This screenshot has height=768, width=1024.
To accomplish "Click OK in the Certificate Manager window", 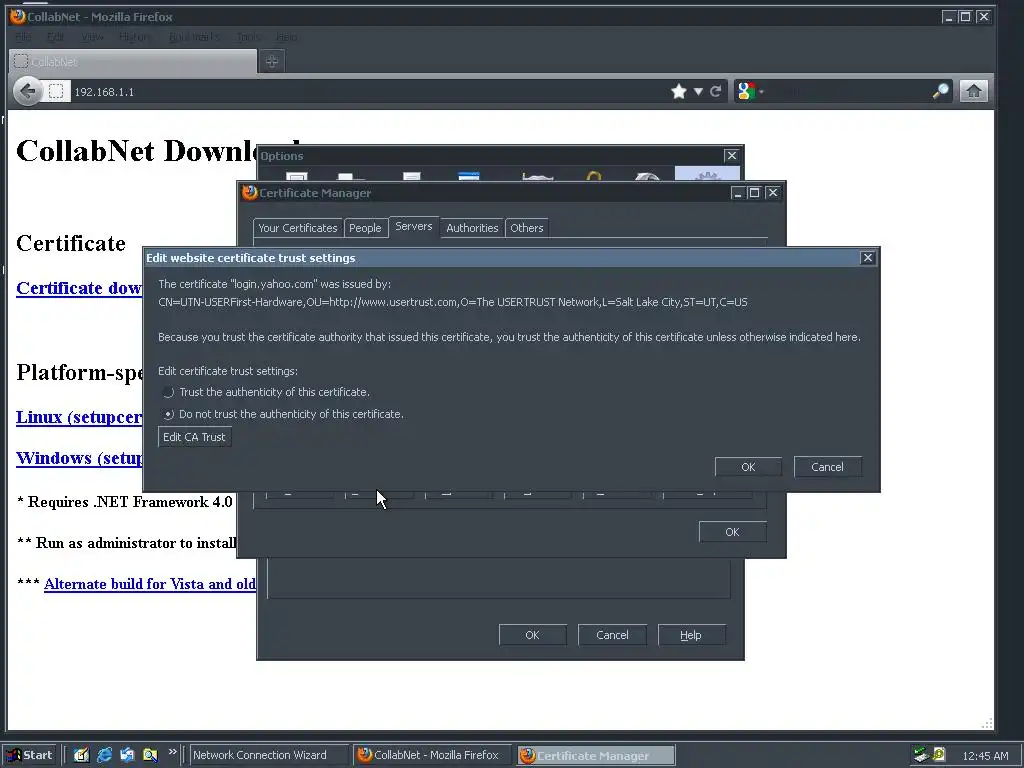I will [x=732, y=532].
